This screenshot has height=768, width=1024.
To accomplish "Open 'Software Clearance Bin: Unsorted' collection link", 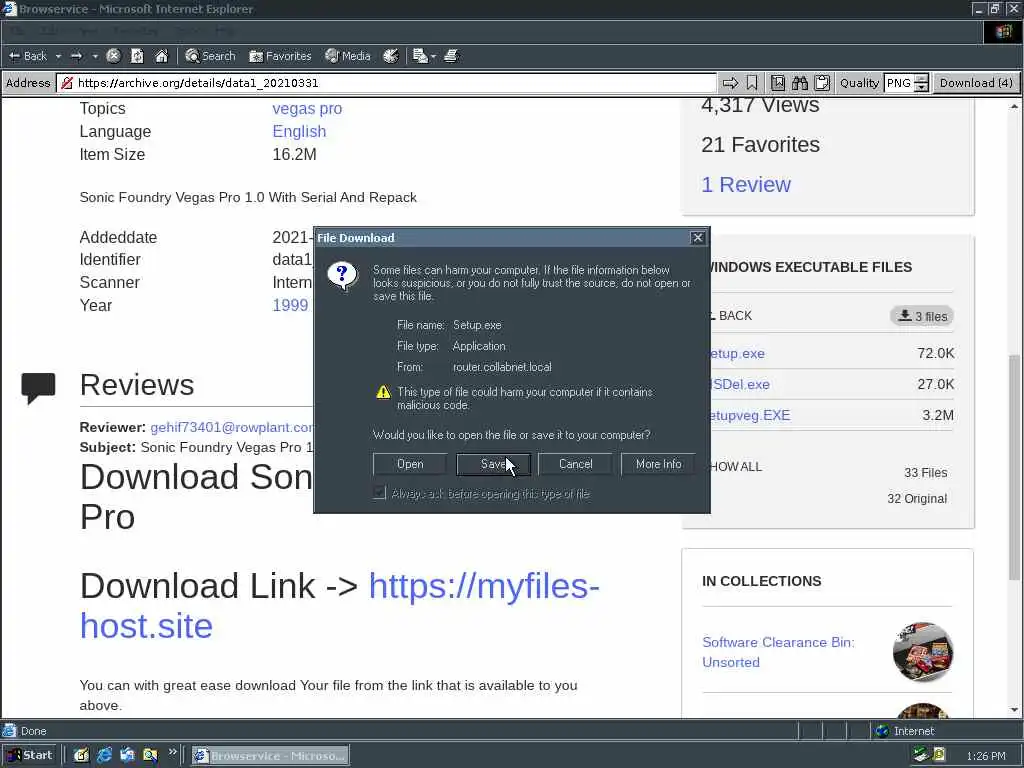I will tap(778, 652).
